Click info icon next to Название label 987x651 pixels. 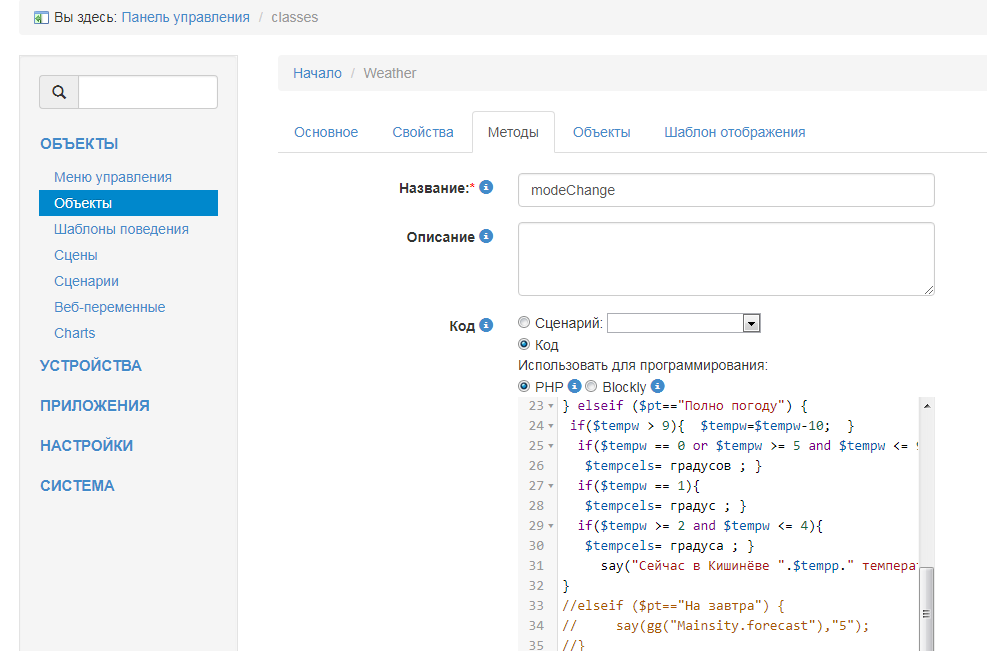tap(486, 187)
